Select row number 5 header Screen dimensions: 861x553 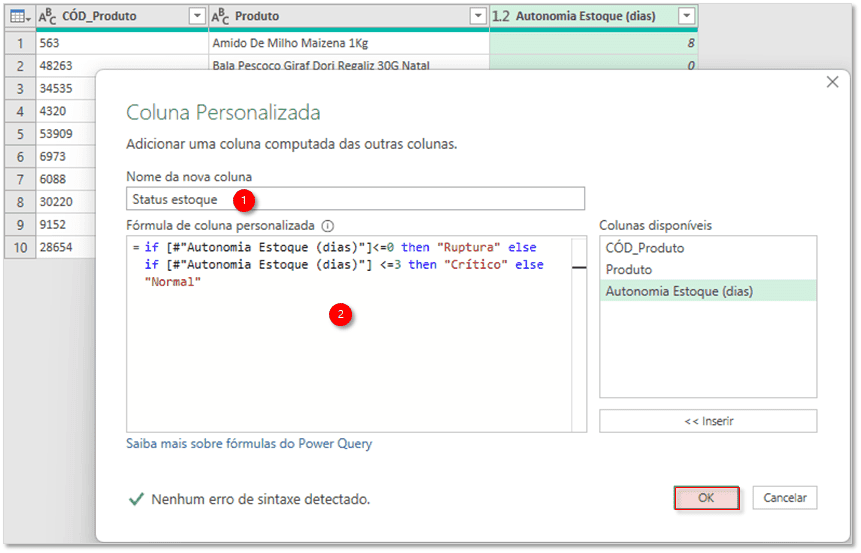point(20,134)
